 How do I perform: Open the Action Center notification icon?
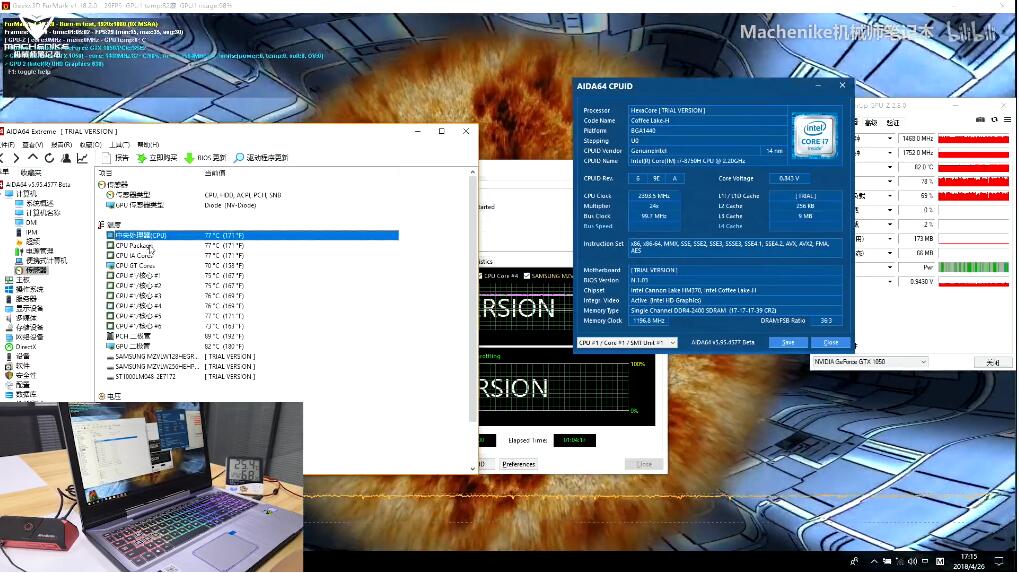[x=999, y=561]
